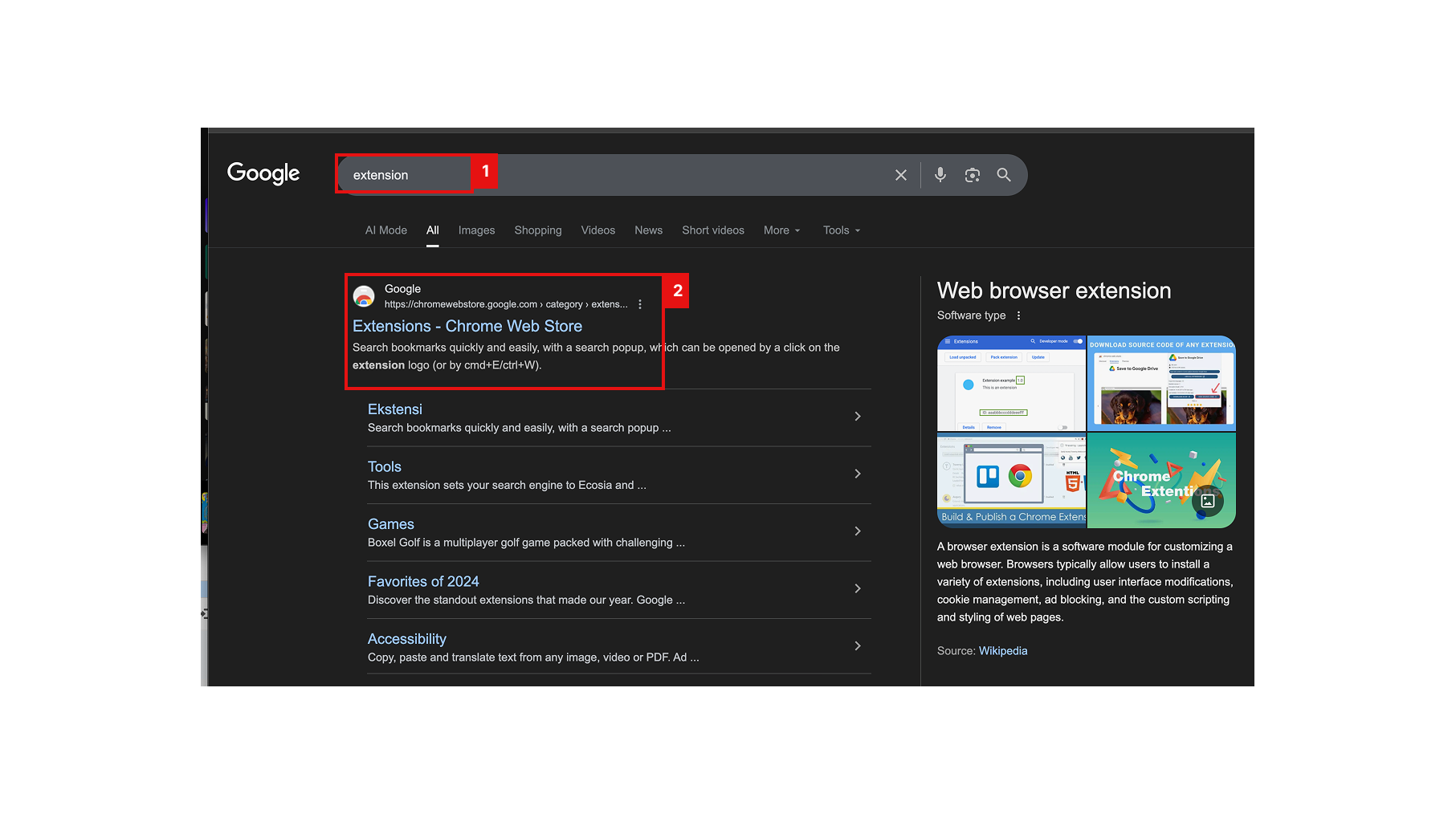Viewport: 1456px width, 814px height.
Task: Open the More dropdown in search filters
Action: point(781,230)
